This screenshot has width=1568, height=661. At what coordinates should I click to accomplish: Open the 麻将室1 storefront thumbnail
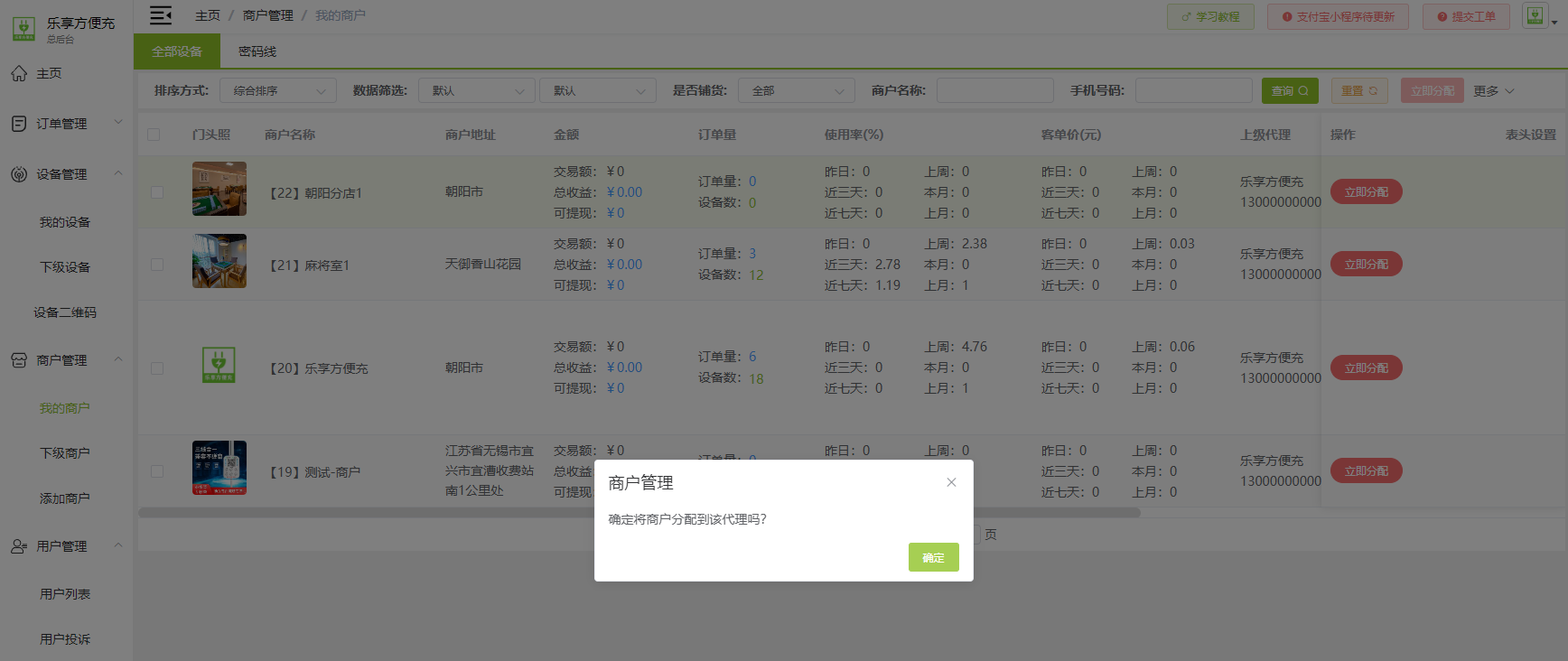(x=219, y=261)
